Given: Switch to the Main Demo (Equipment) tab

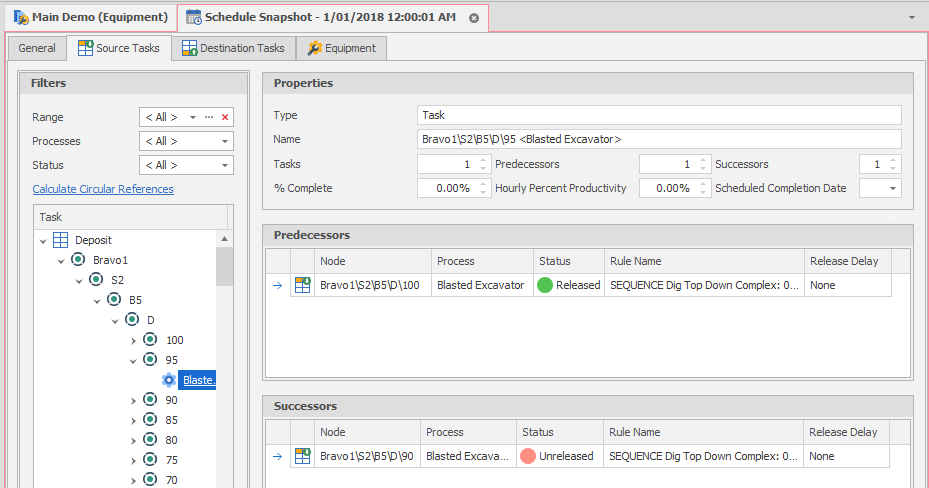Looking at the screenshot, I should coord(91,17).
